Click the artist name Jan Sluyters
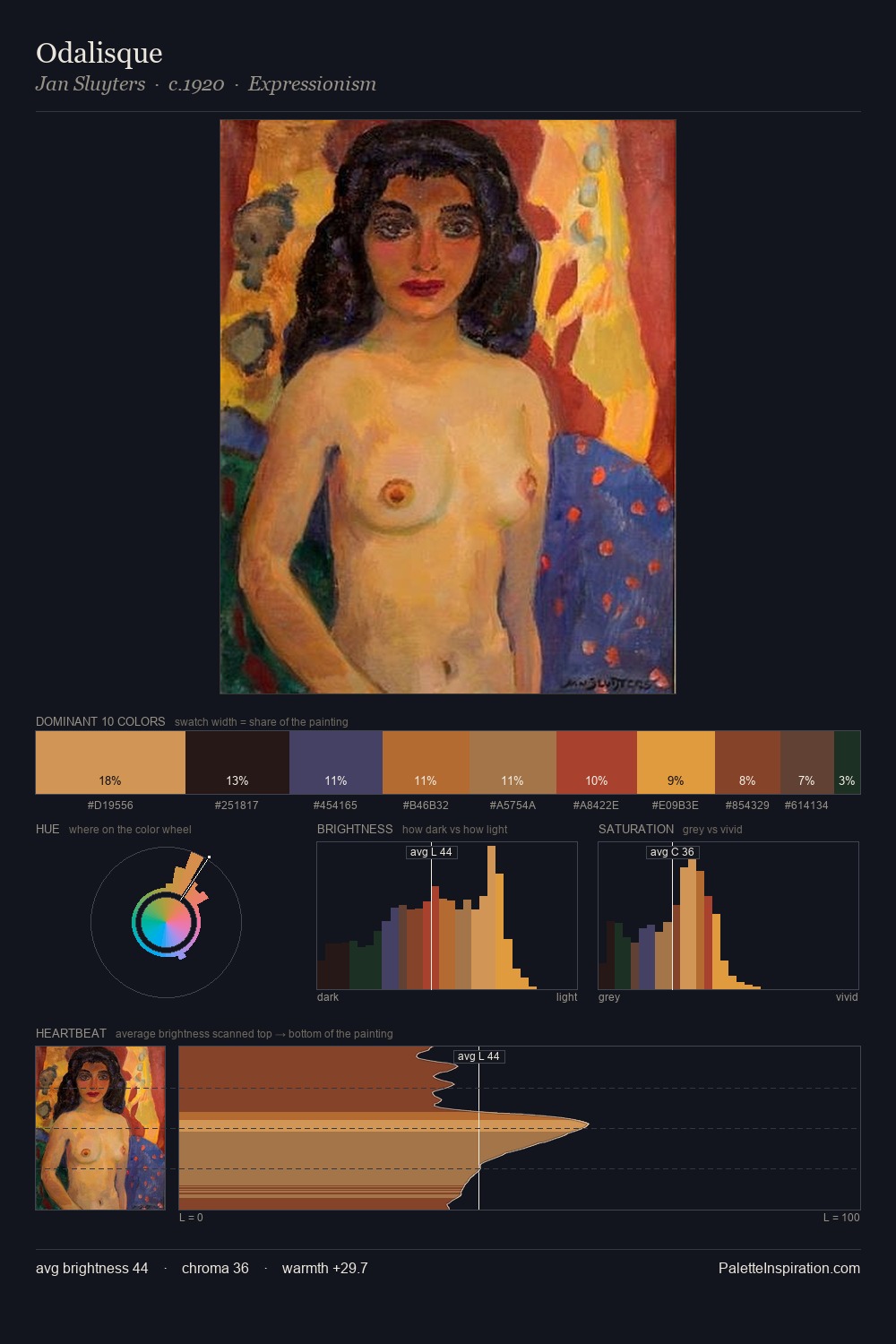Screen dimensions: 896x1344 click(90, 84)
